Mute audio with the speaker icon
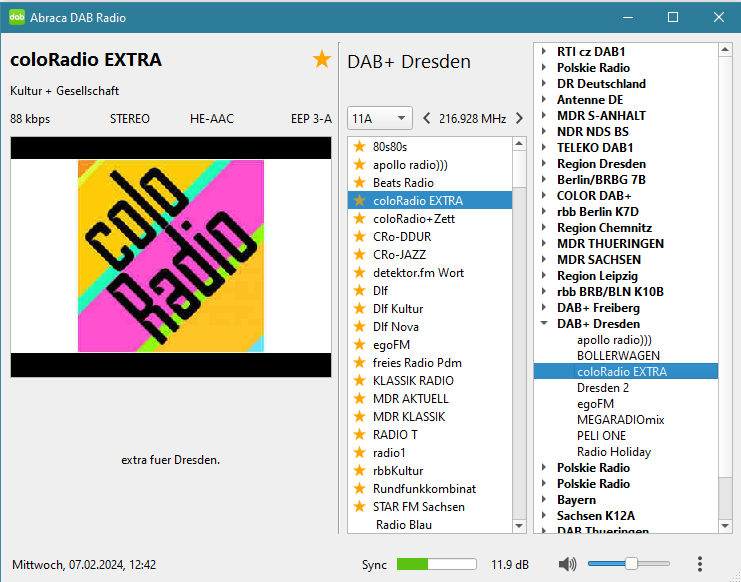Image resolution: width=741 pixels, height=582 pixels. tap(567, 565)
